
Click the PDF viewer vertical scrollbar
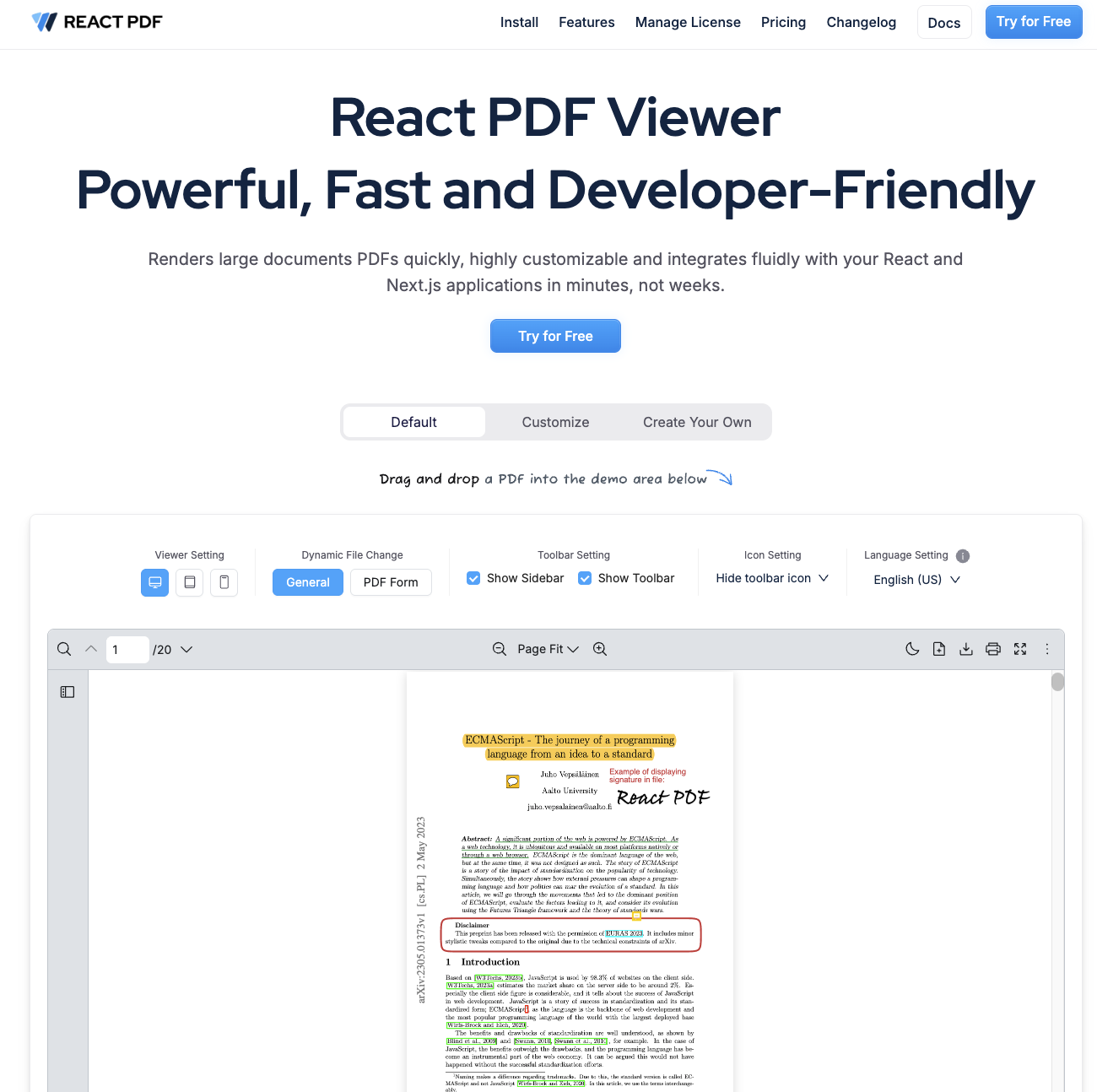(1057, 682)
